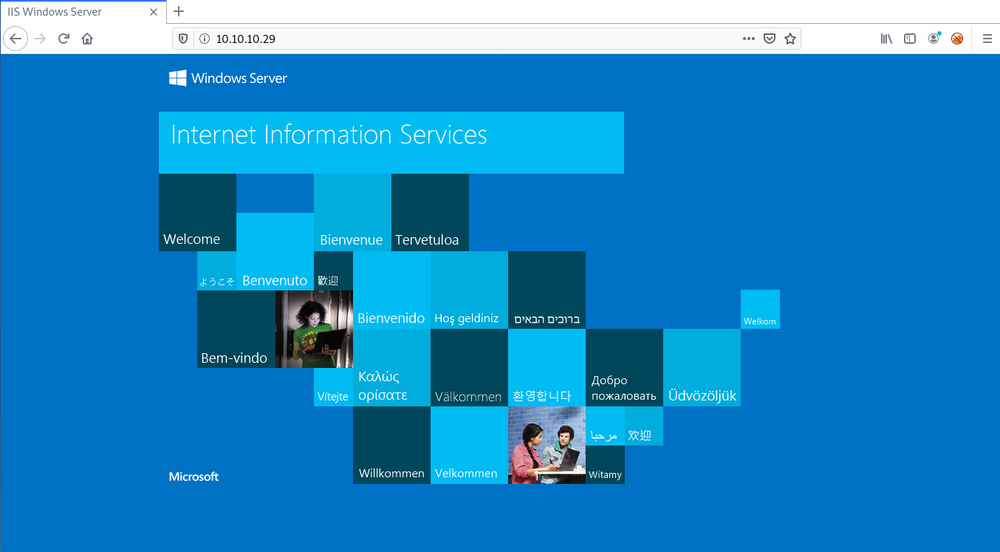This screenshot has width=1000, height=552.
Task: Open the Library bookmarks icon
Action: (x=886, y=39)
